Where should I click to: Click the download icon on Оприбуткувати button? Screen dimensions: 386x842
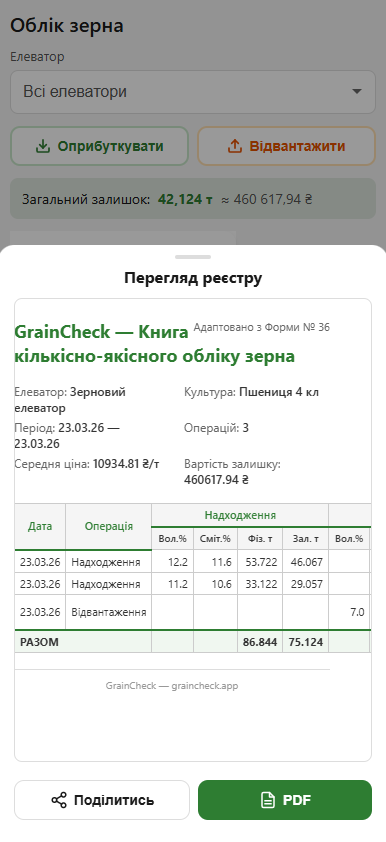point(42,146)
